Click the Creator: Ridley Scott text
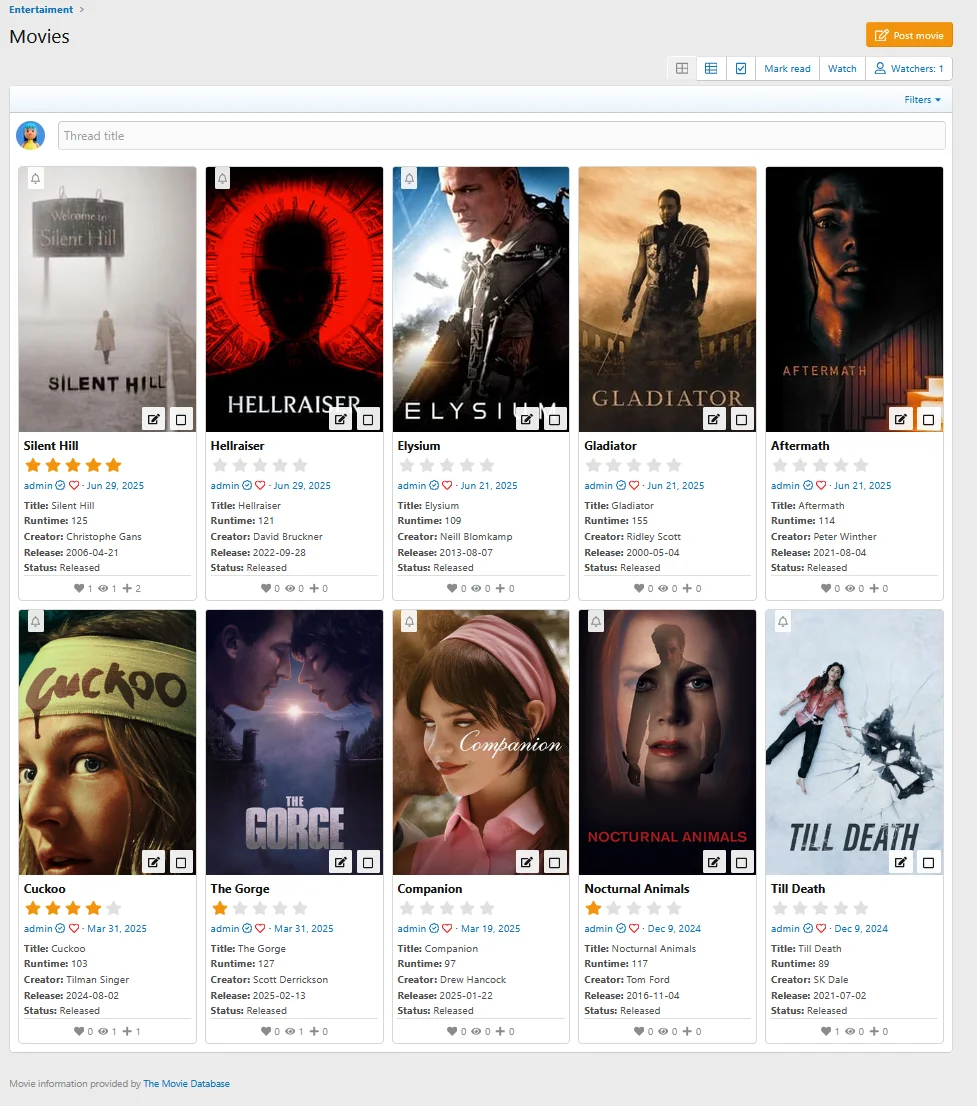This screenshot has width=977, height=1106. point(633,537)
